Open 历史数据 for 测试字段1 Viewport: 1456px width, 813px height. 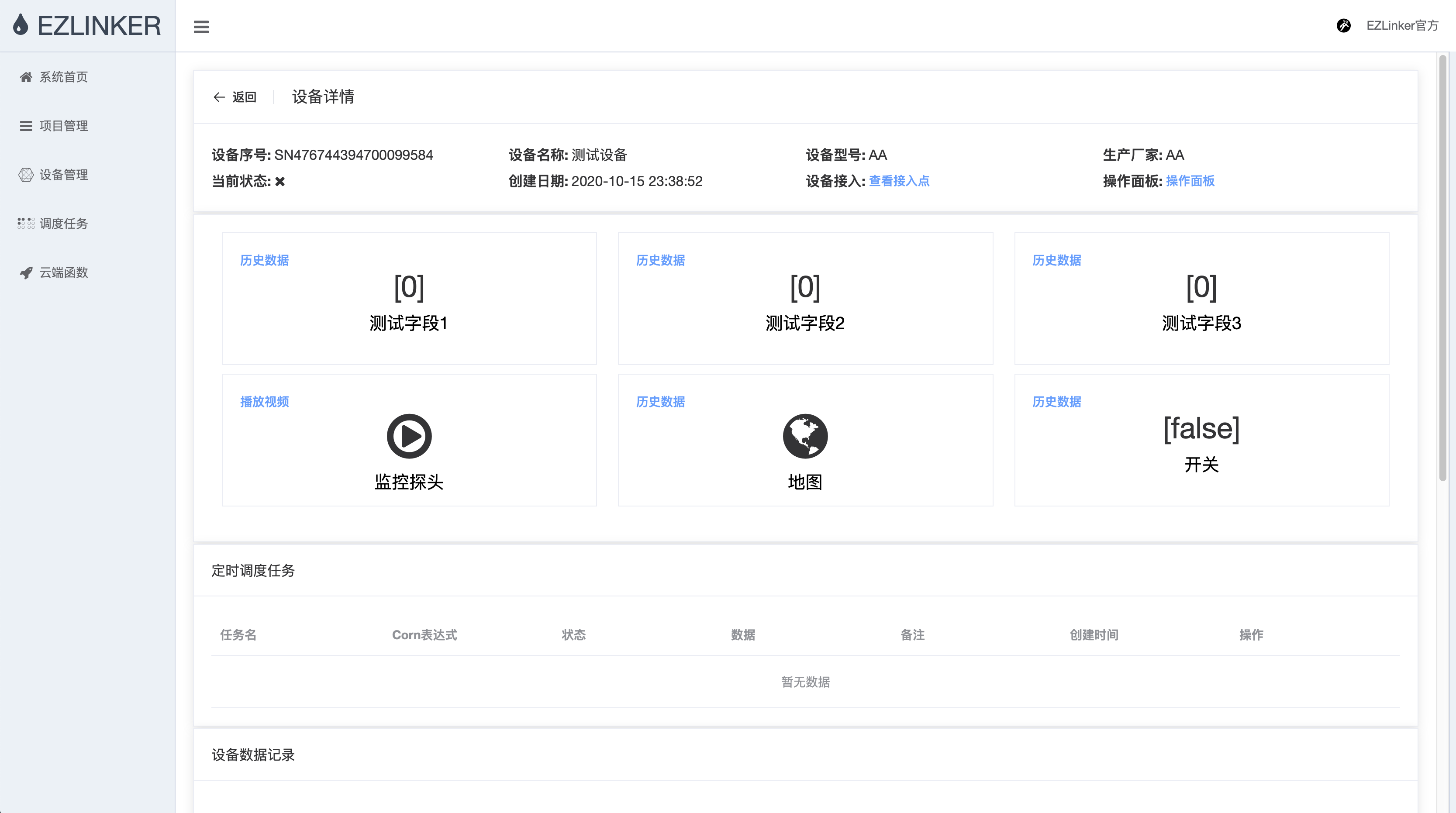[x=265, y=260]
